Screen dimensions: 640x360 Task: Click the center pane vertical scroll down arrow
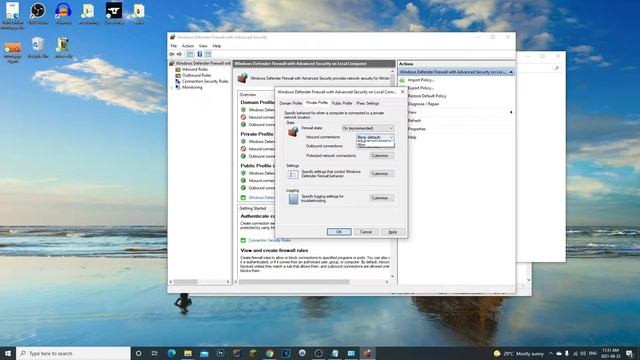tap(393, 276)
